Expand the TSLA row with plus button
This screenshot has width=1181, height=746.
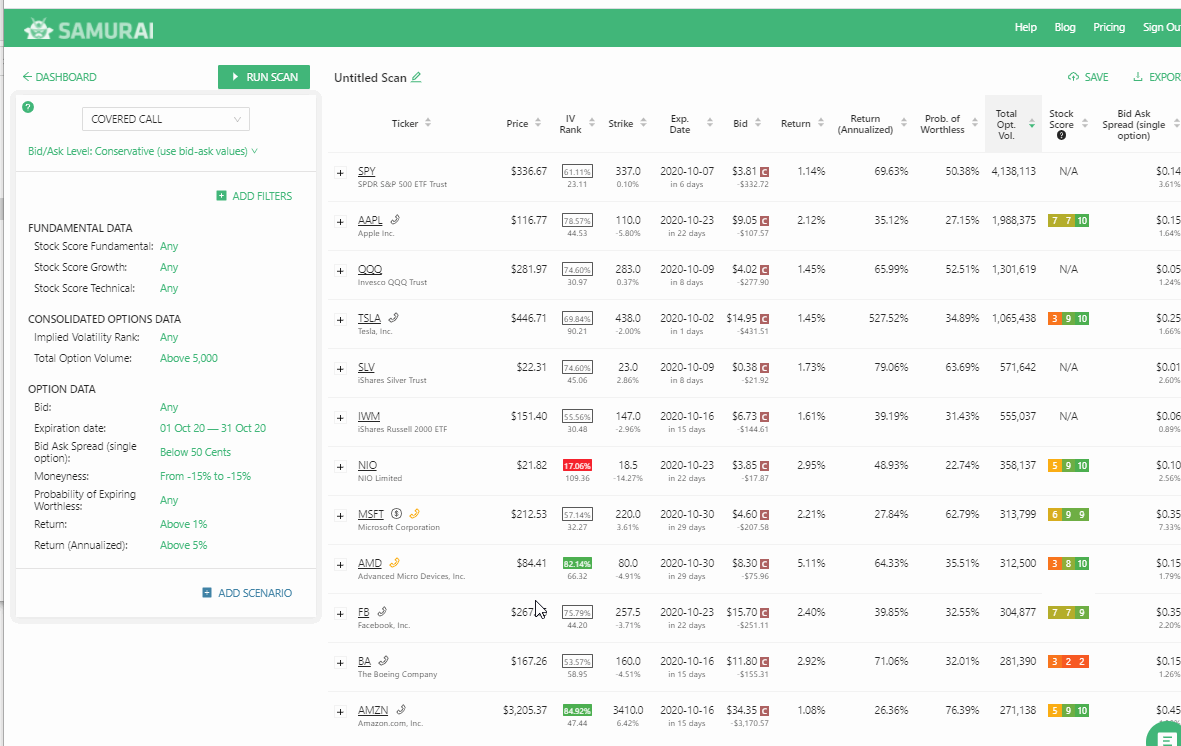coord(340,320)
